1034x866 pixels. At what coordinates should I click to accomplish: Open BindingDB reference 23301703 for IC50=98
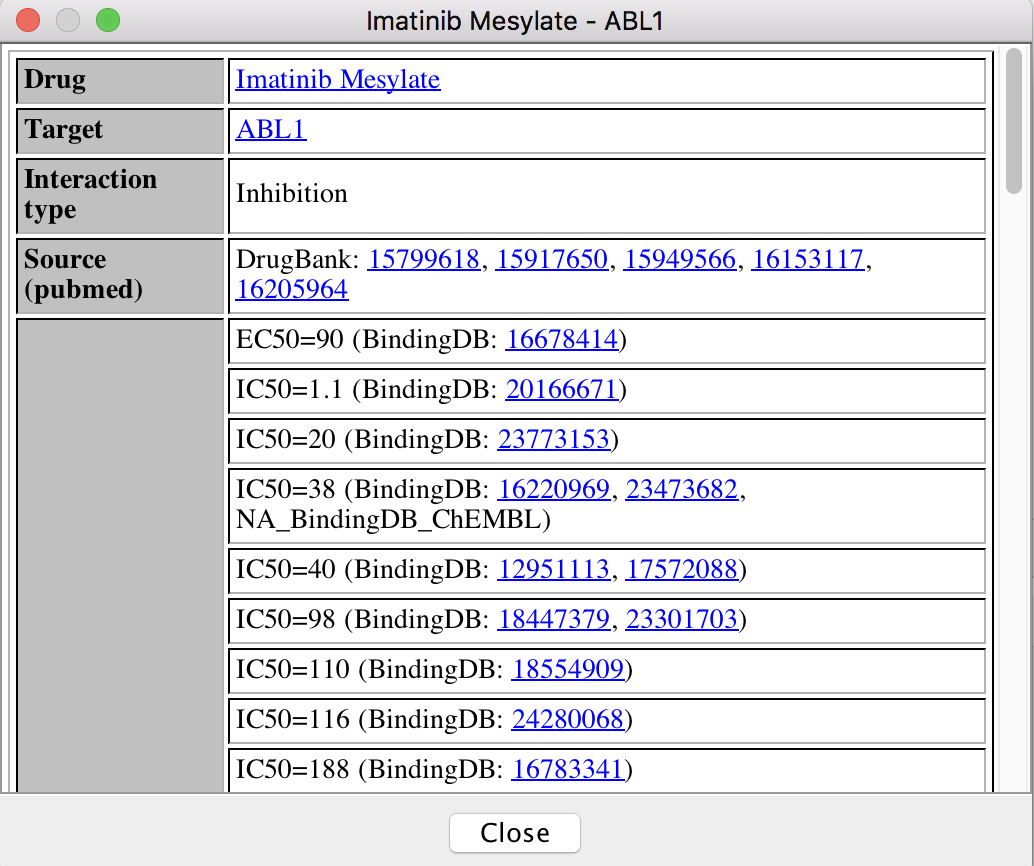tap(681, 619)
